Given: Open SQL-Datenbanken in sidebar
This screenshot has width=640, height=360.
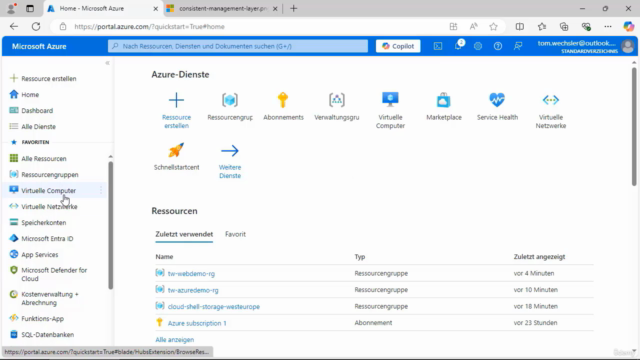Looking at the screenshot, I should point(48,335).
